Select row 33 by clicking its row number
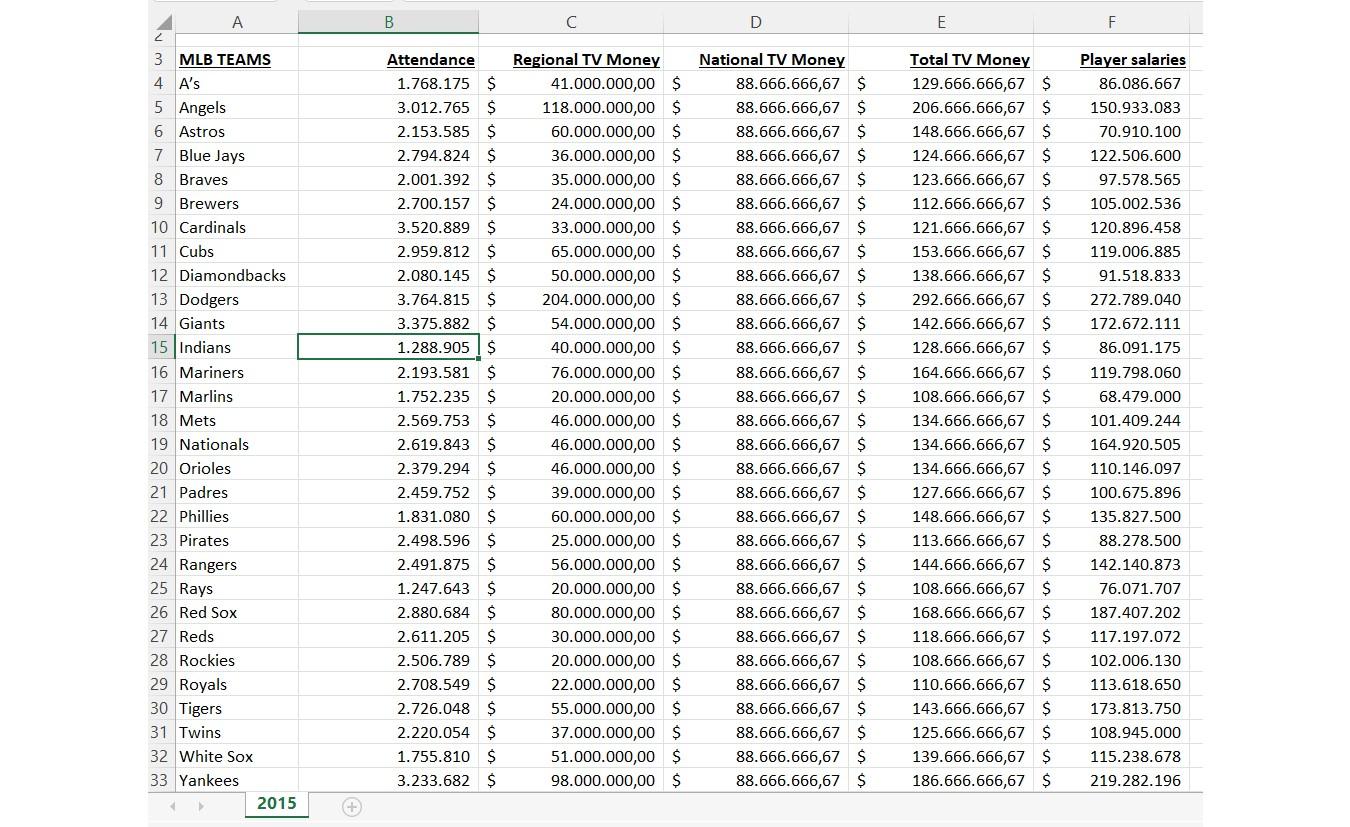This screenshot has height=827, width=1350. [x=158, y=780]
